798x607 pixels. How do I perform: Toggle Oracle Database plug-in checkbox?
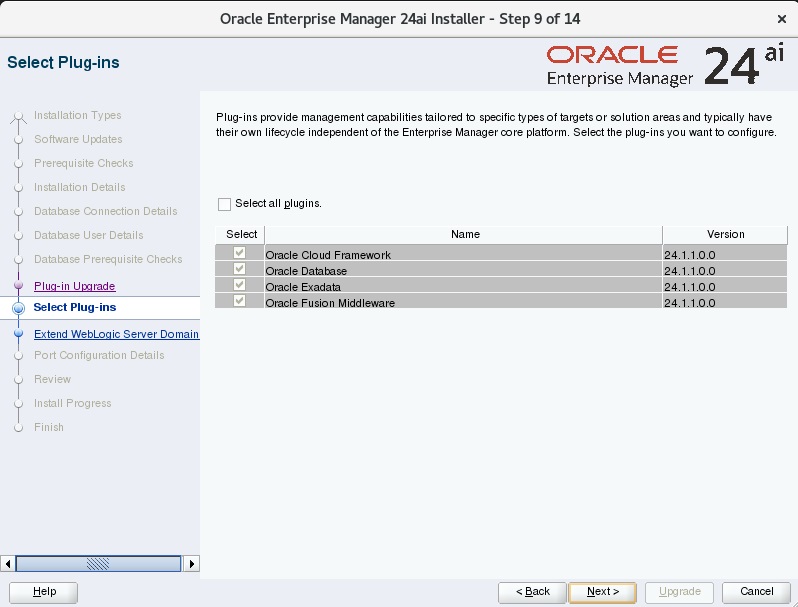click(x=239, y=269)
